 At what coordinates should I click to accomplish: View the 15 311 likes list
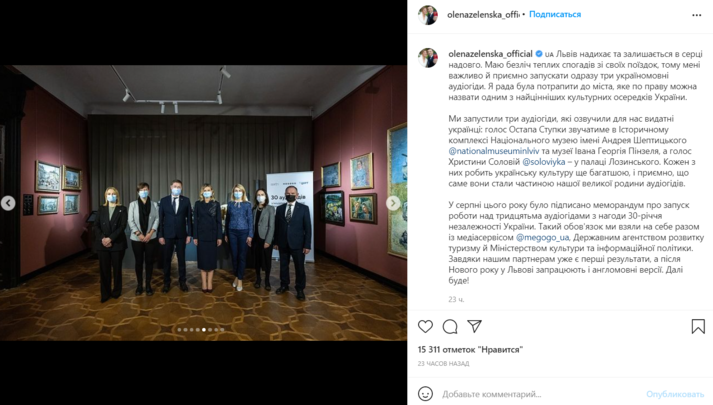click(x=470, y=350)
